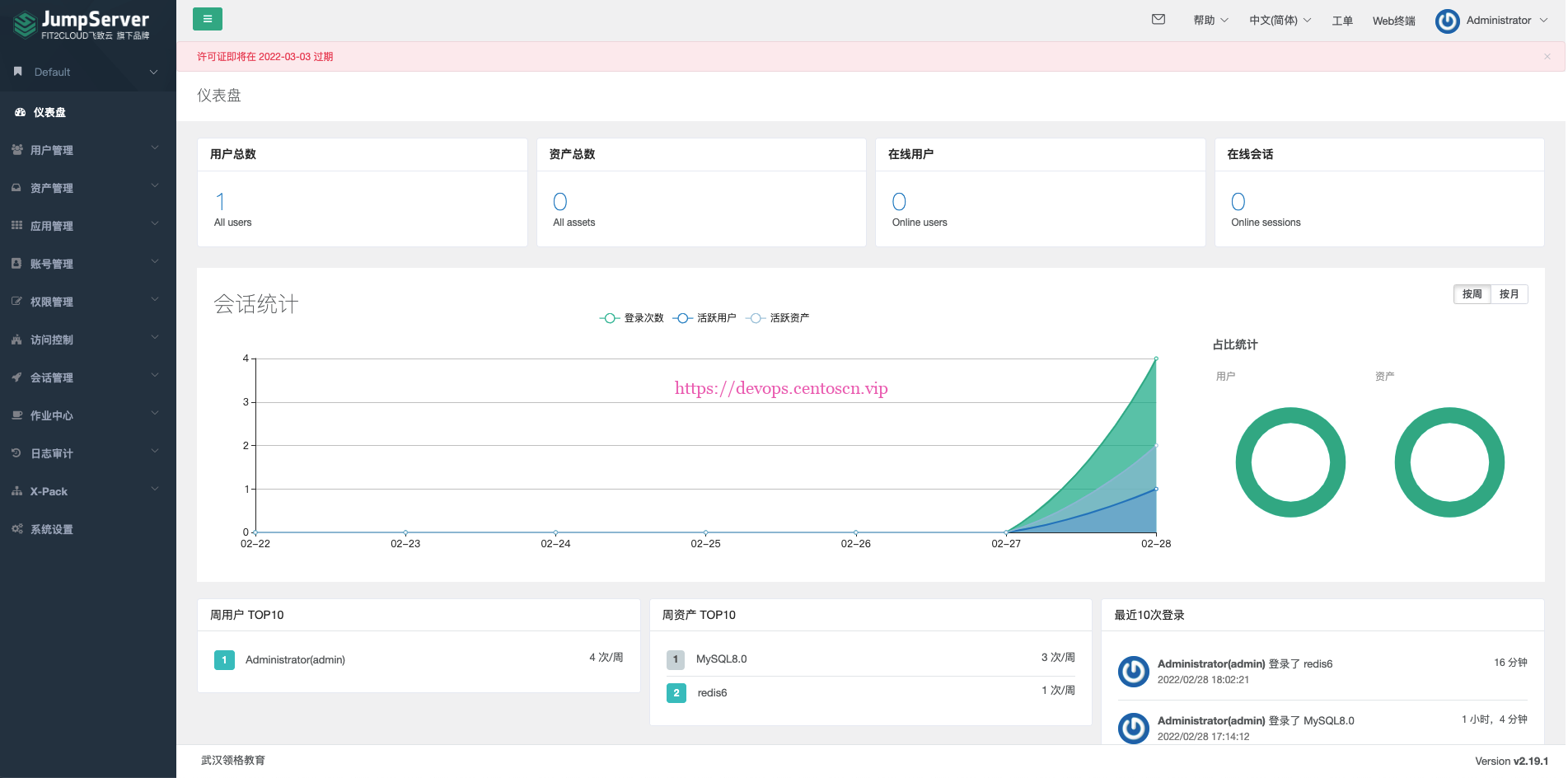Switch session statistics to 按月 view

click(x=1509, y=293)
